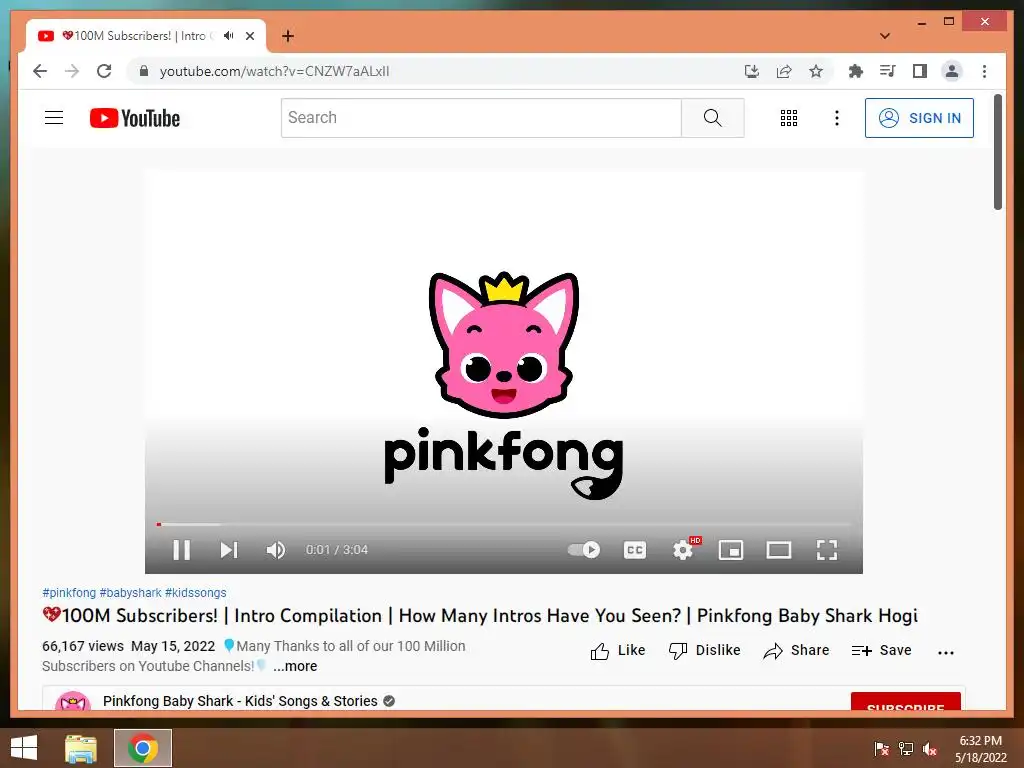
Task: Open Chrome profile avatar
Action: pos(952,71)
